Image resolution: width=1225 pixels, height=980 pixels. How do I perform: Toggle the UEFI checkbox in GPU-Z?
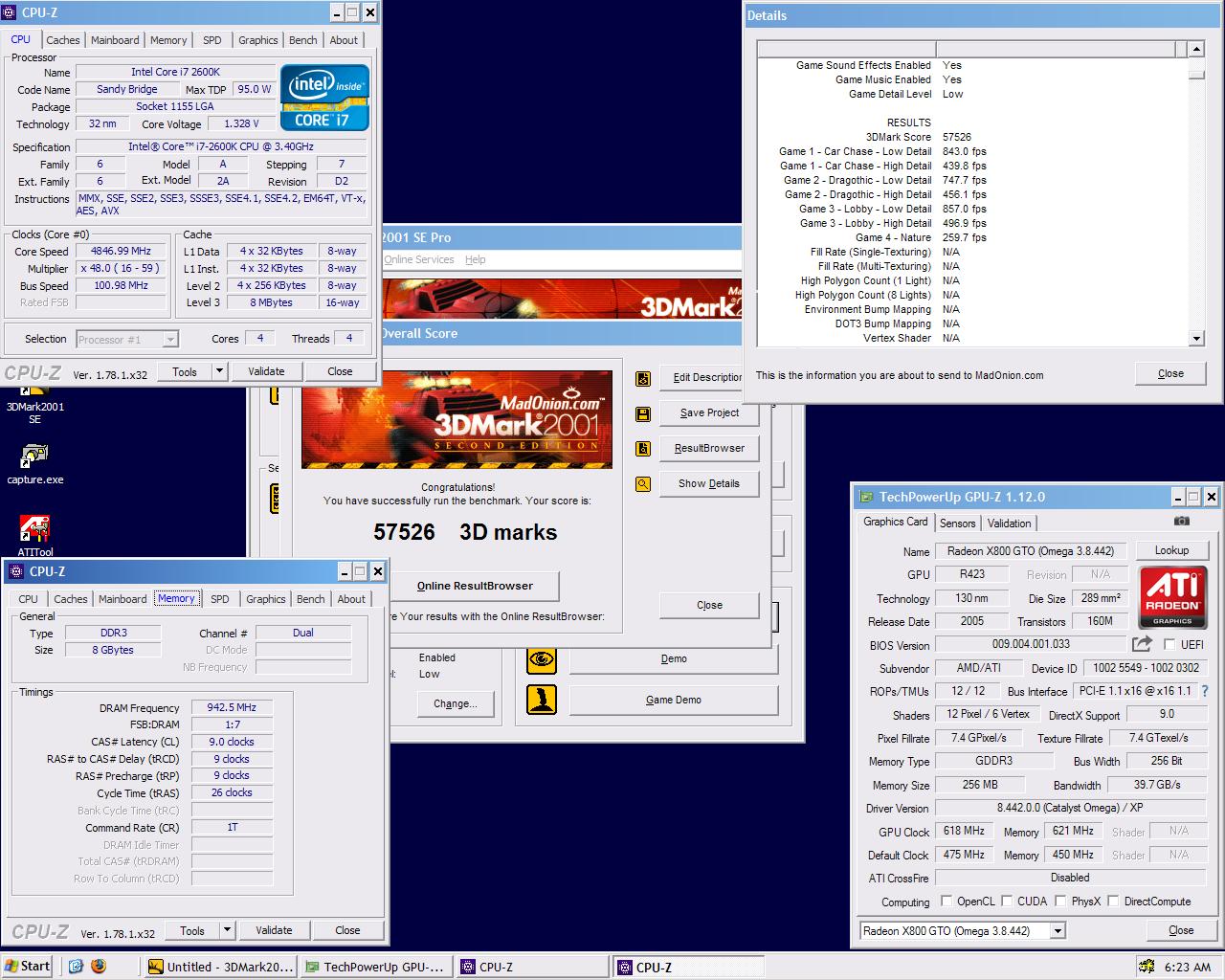pos(1169,645)
